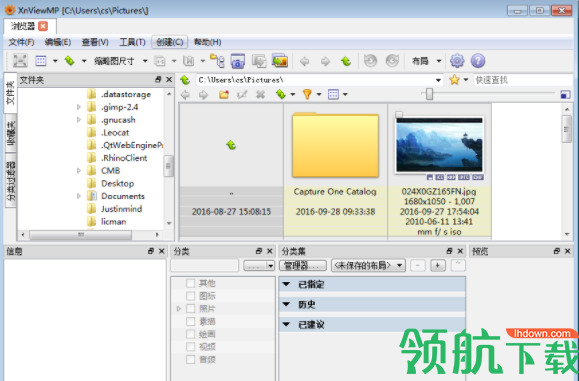Check the 素描 category checkbox
Screen dimensions: 579x381
pyautogui.click(x=191, y=321)
